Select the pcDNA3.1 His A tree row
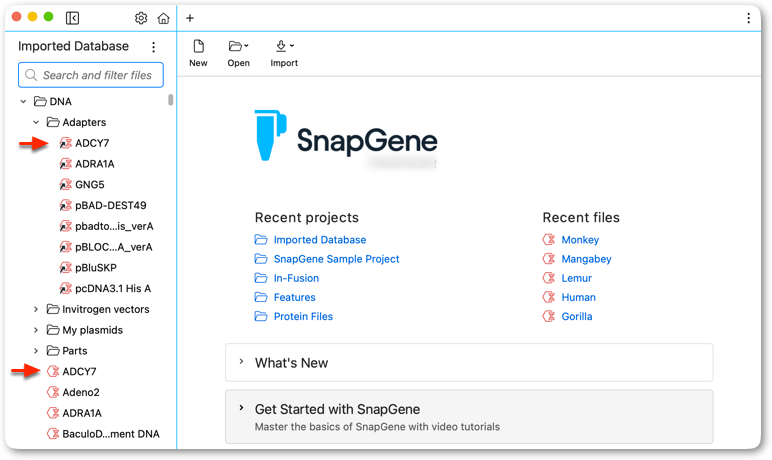The image size is (772, 460). click(x=113, y=288)
